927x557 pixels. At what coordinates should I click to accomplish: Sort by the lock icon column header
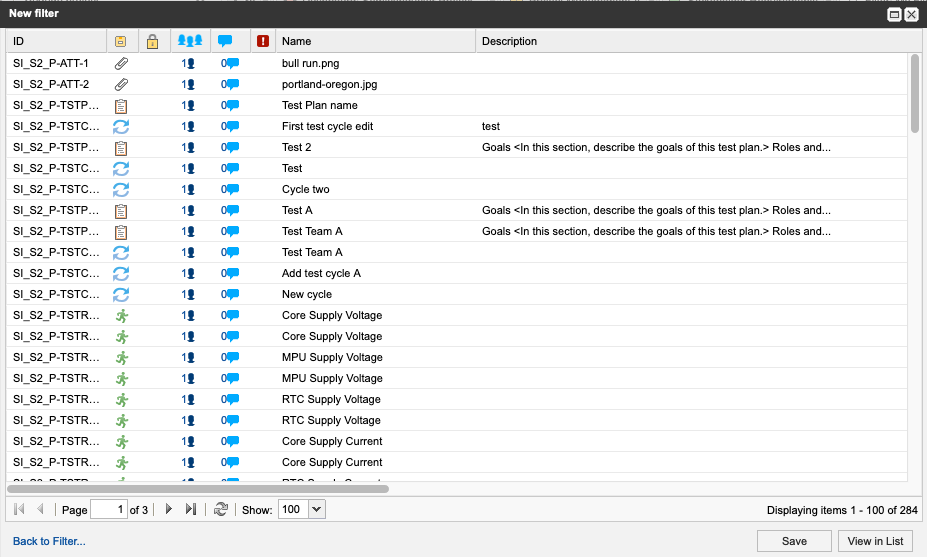[152, 41]
